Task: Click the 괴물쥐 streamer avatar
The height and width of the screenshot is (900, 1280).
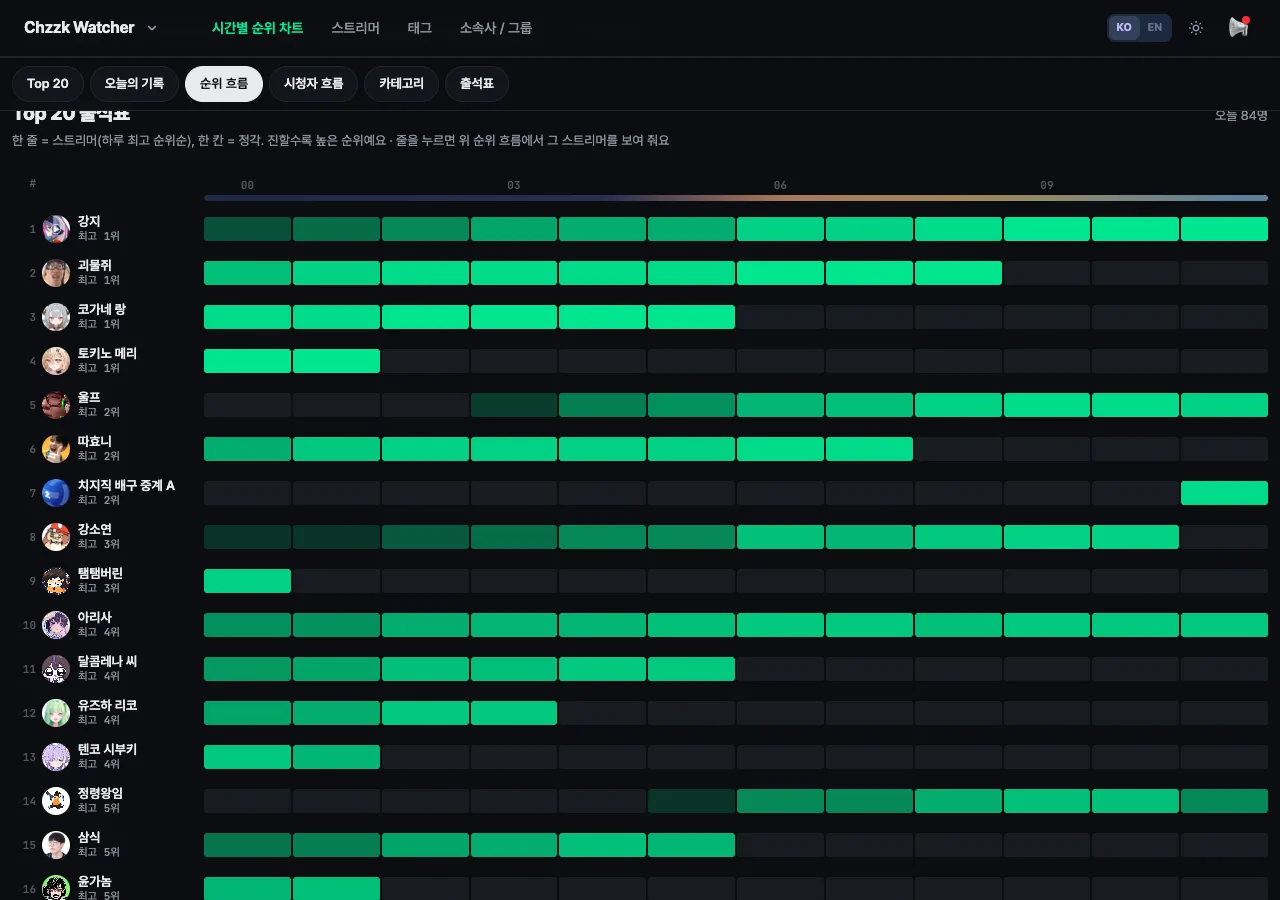Action: 56,273
